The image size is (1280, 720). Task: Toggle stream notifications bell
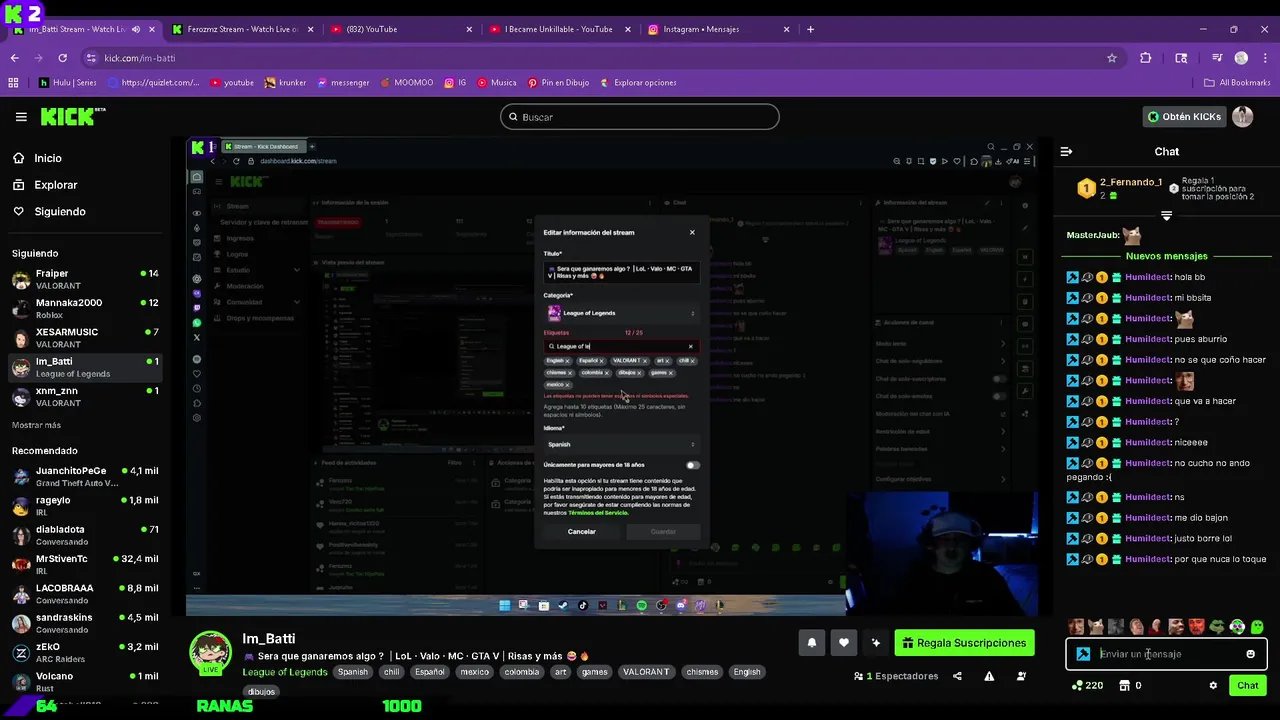click(812, 643)
